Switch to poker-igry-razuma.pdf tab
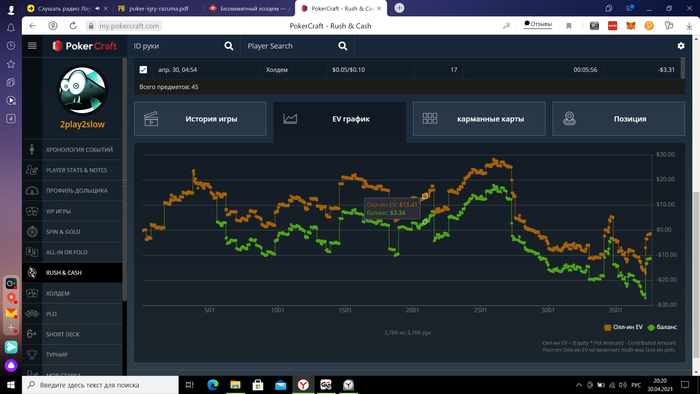This screenshot has width=700, height=394. point(158,8)
